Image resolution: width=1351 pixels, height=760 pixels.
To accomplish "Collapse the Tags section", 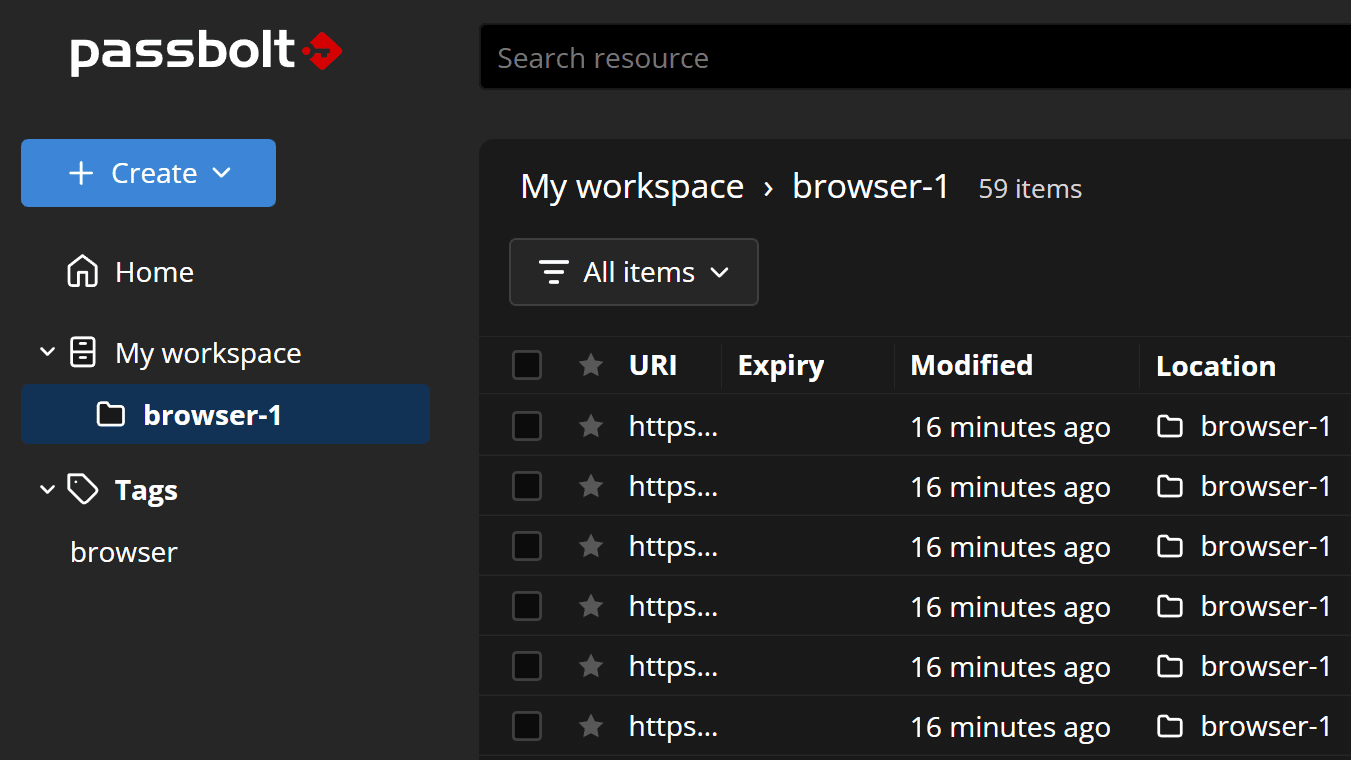I will pos(47,489).
